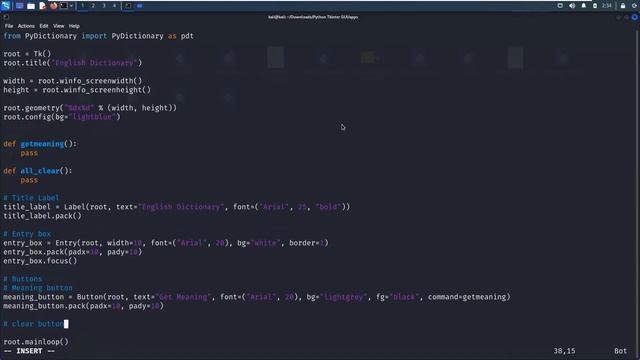640x360 pixels.
Task: Expand the terminal launcher dropdown arrow
Action: coord(71,6)
